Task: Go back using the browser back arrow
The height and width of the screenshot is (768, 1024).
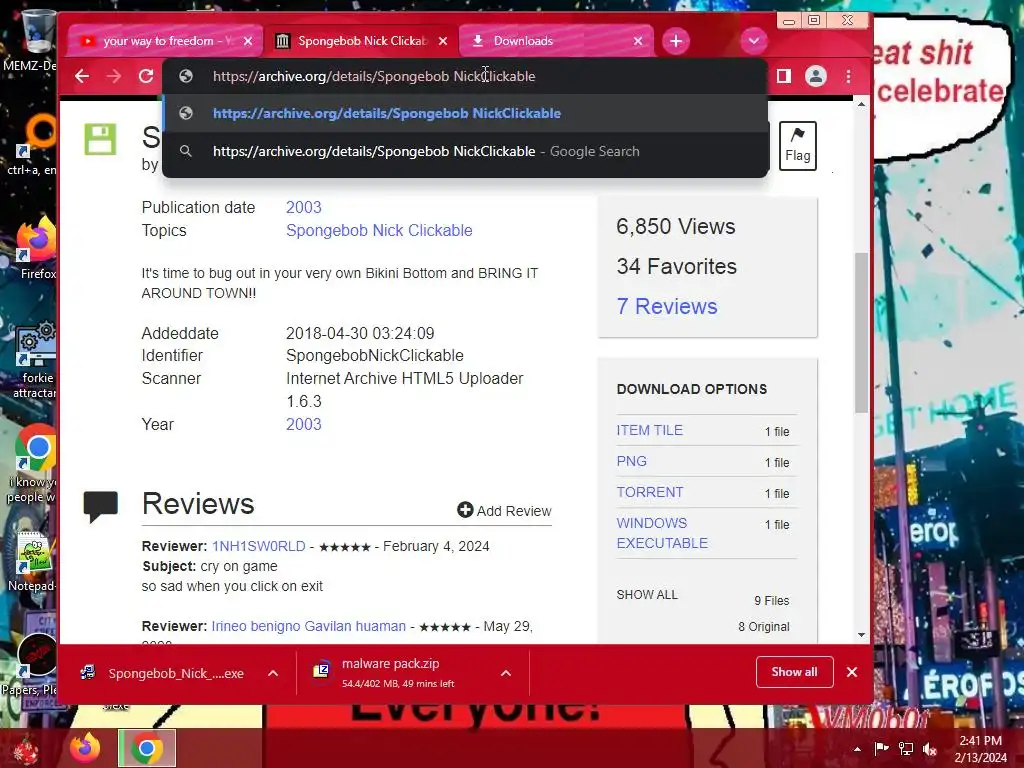Action: [82, 76]
